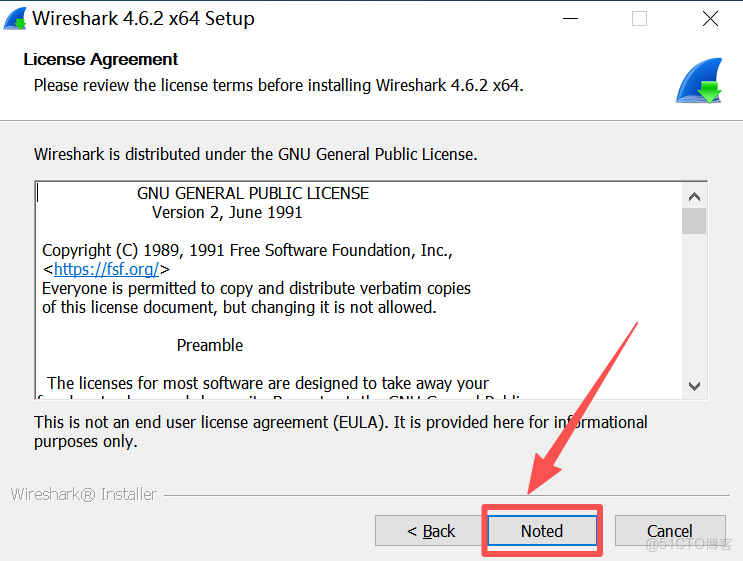The image size is (743, 561).
Task: Click the "Wireshark® Installer" branding label
Action: (83, 494)
